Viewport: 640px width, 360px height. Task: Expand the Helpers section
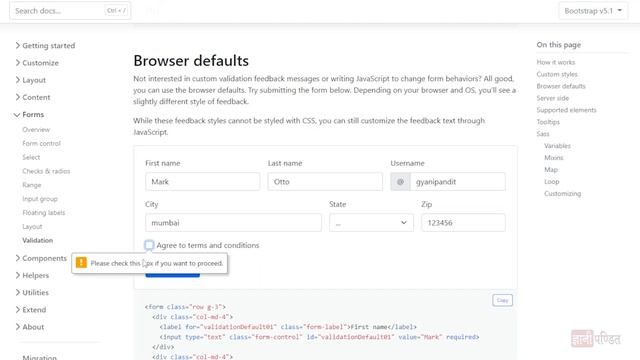pos(32,276)
